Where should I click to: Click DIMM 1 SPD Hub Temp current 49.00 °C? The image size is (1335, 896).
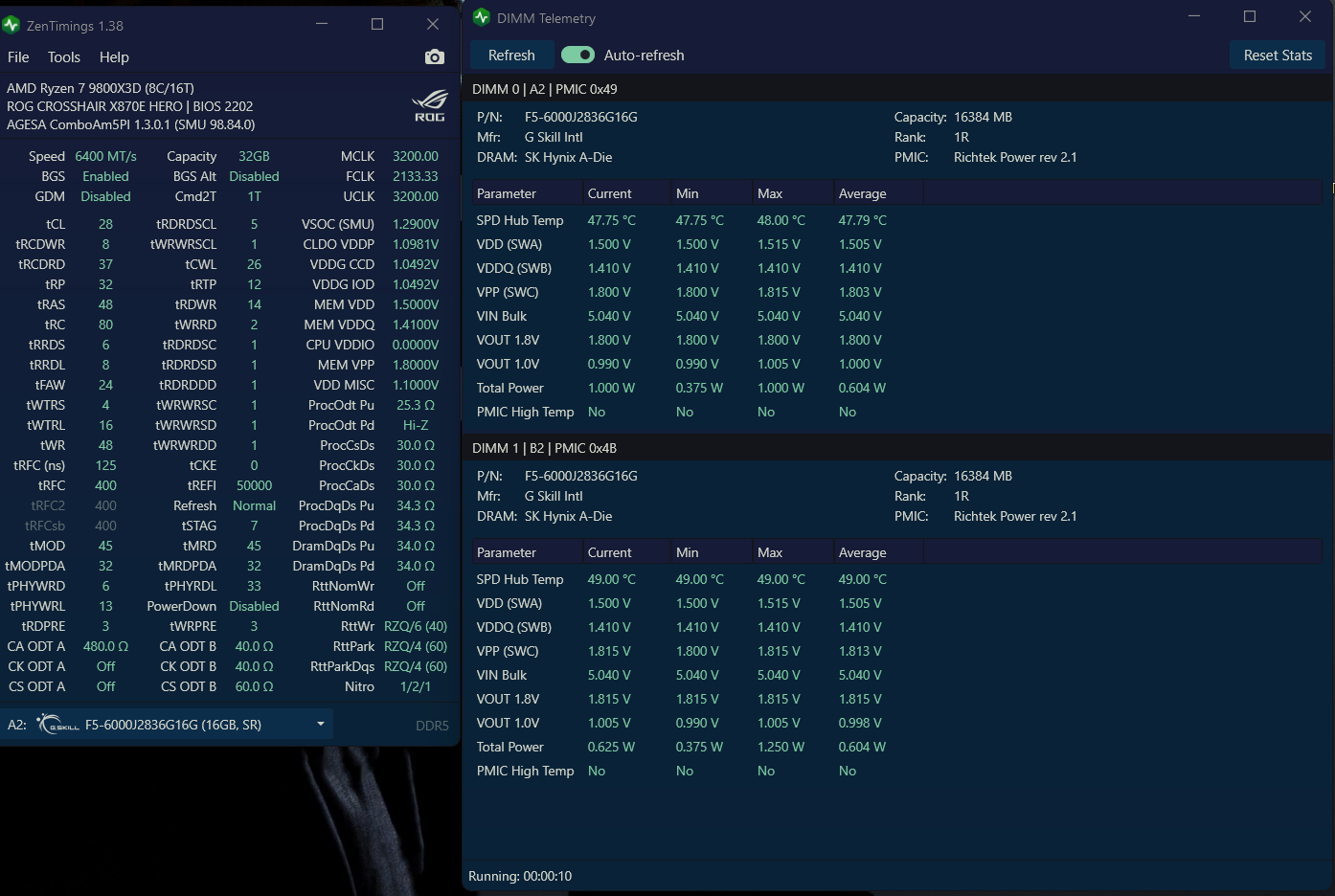click(611, 579)
